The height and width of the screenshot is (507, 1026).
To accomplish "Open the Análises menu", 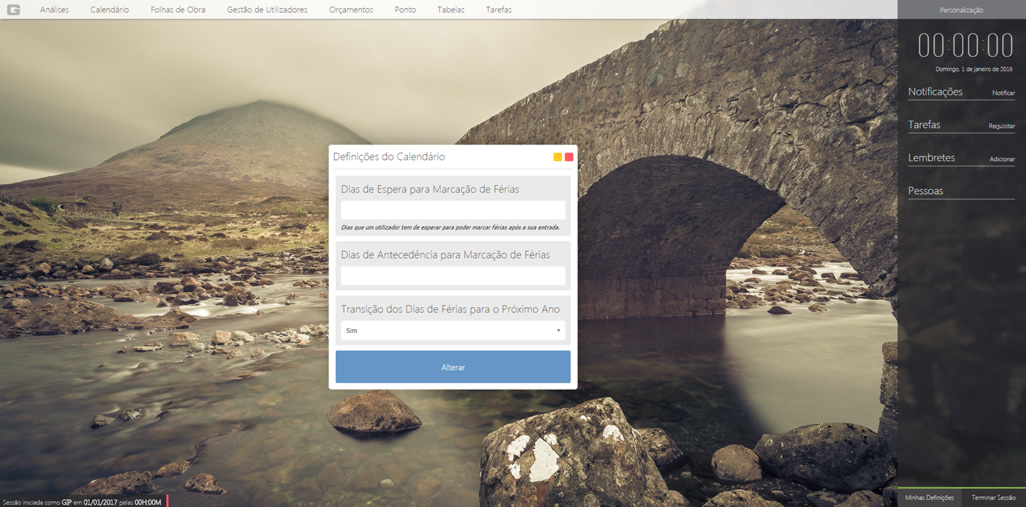I will tap(54, 10).
